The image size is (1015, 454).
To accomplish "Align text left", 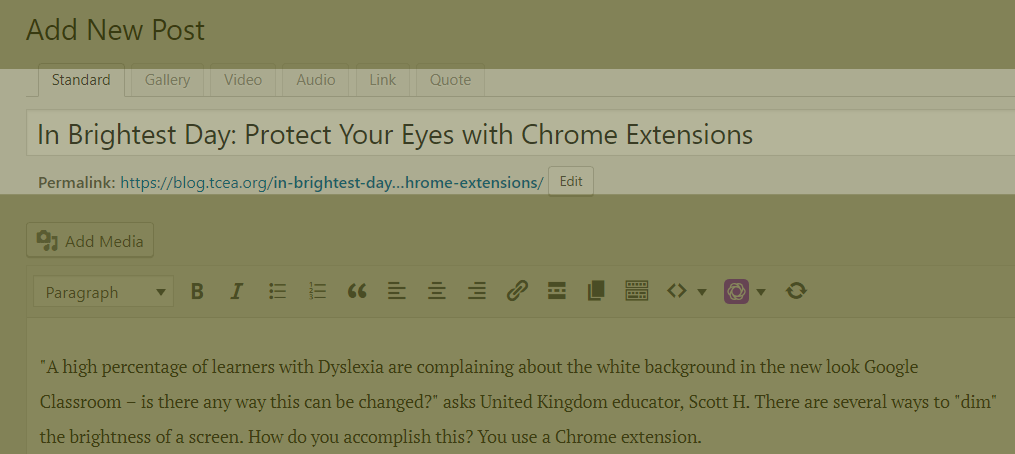I will [397, 291].
